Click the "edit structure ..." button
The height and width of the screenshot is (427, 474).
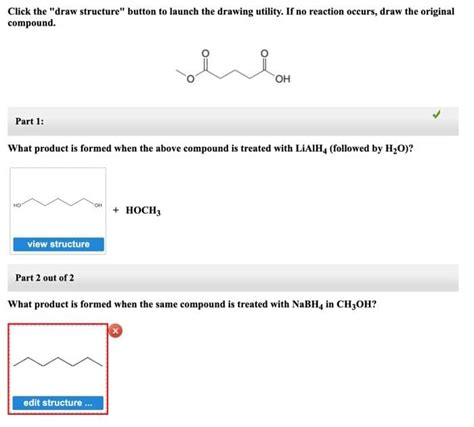(58, 403)
